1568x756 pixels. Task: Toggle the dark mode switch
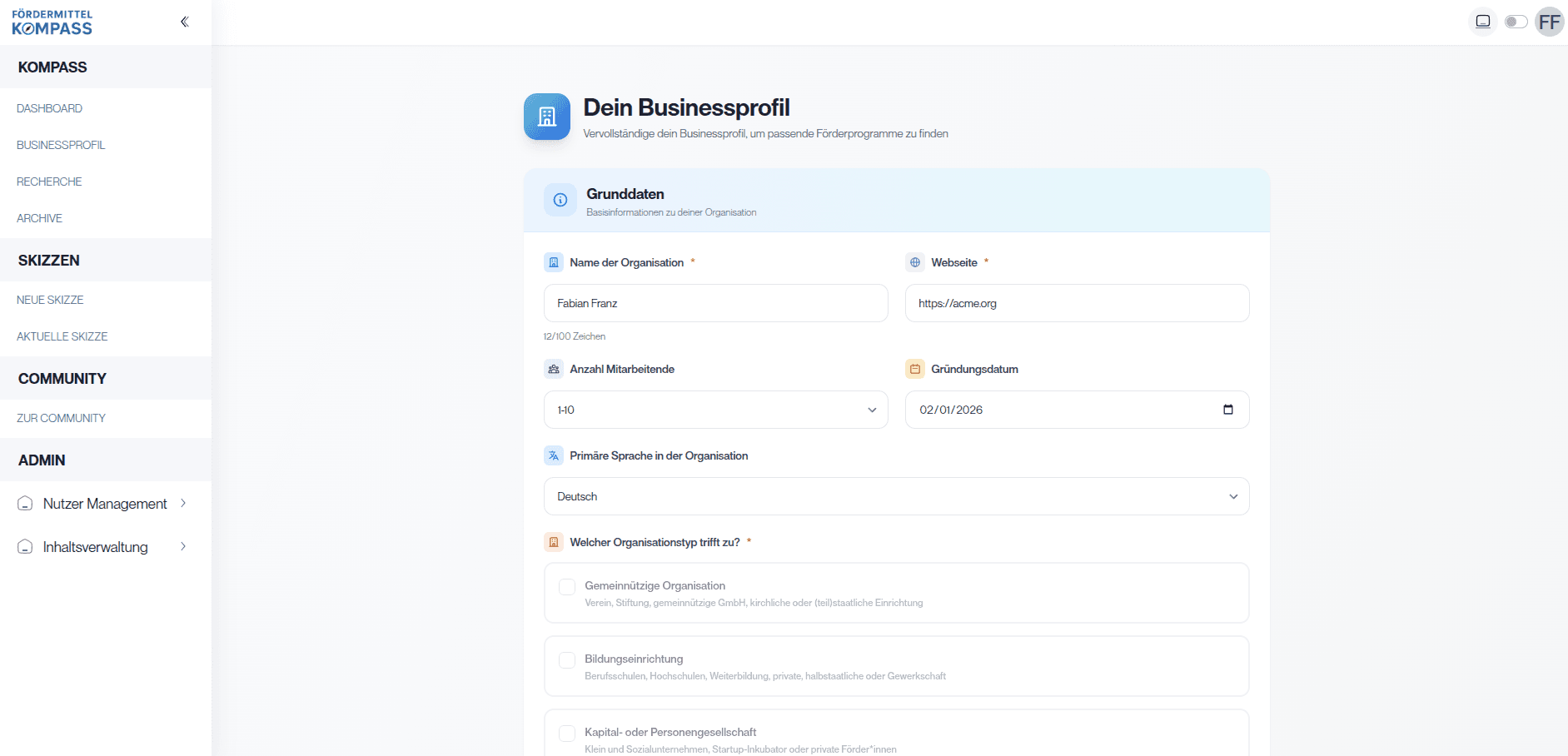[x=1516, y=22]
